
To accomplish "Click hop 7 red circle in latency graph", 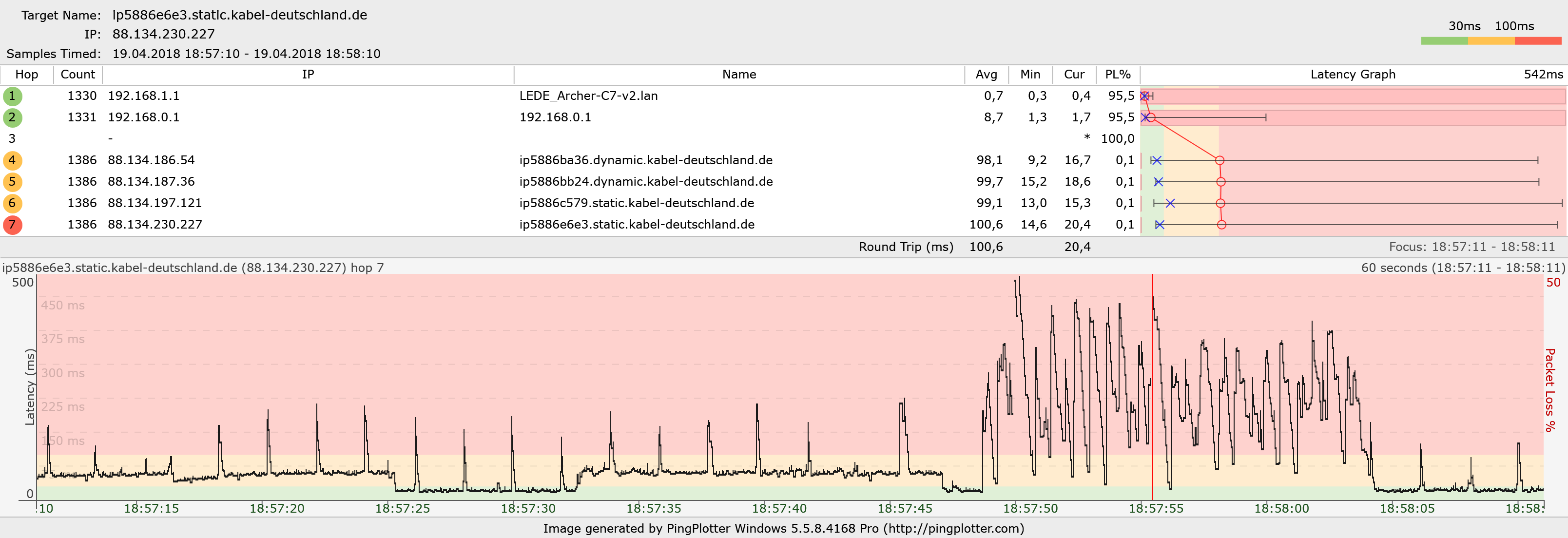I will click(x=1221, y=225).
